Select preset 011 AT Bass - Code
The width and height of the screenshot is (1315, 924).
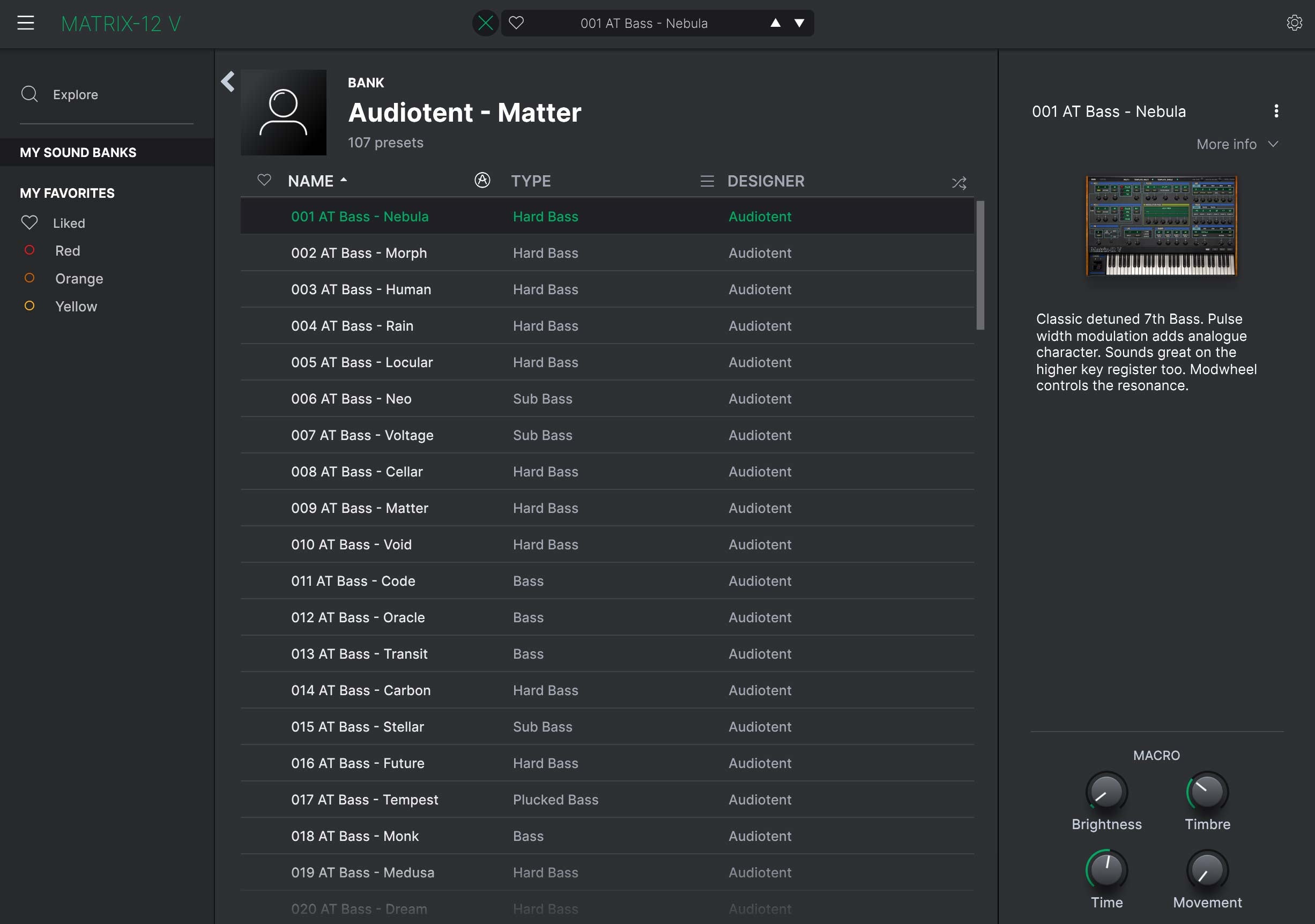[607, 581]
